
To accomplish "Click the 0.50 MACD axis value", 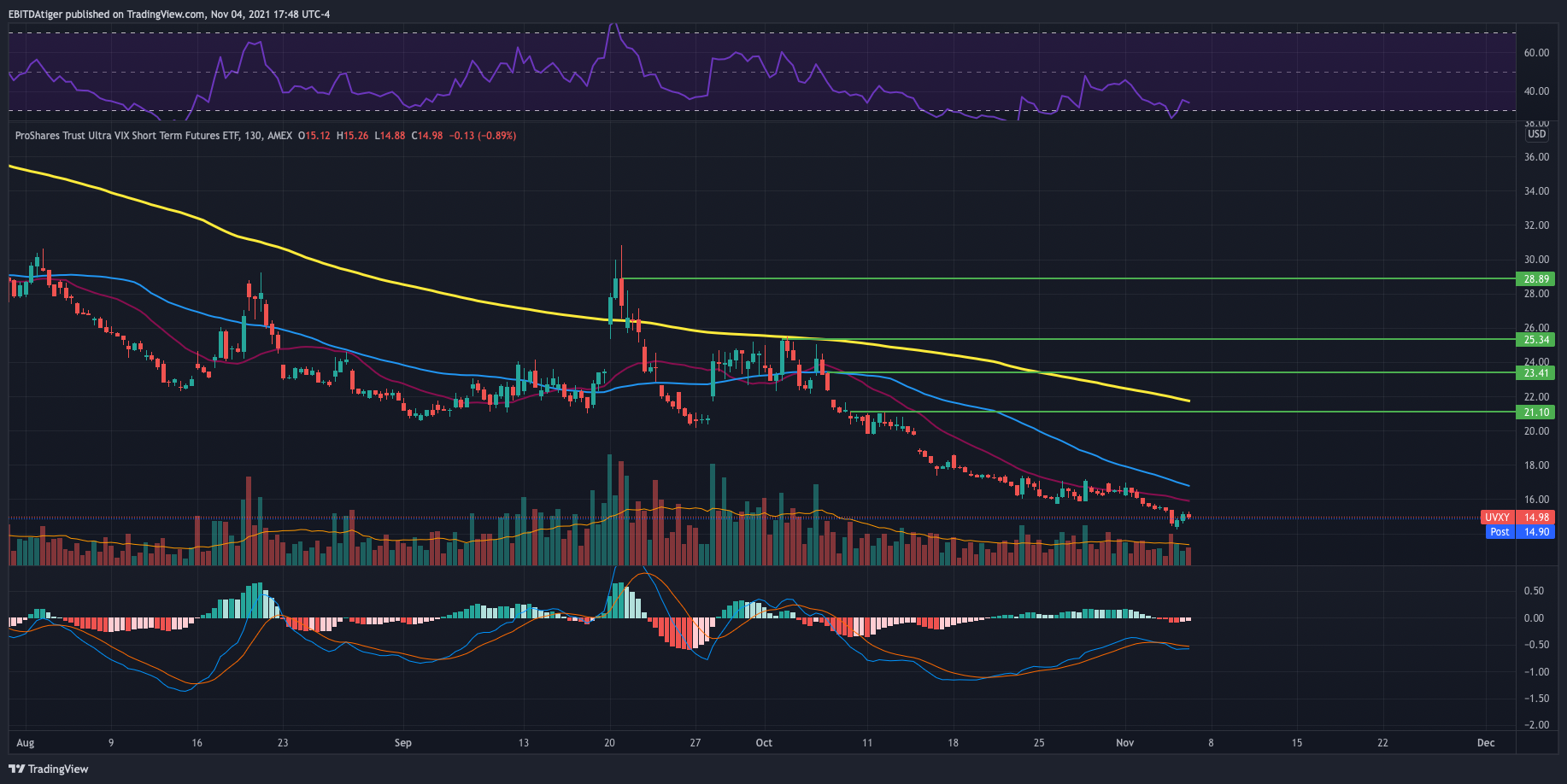I will tap(1535, 591).
